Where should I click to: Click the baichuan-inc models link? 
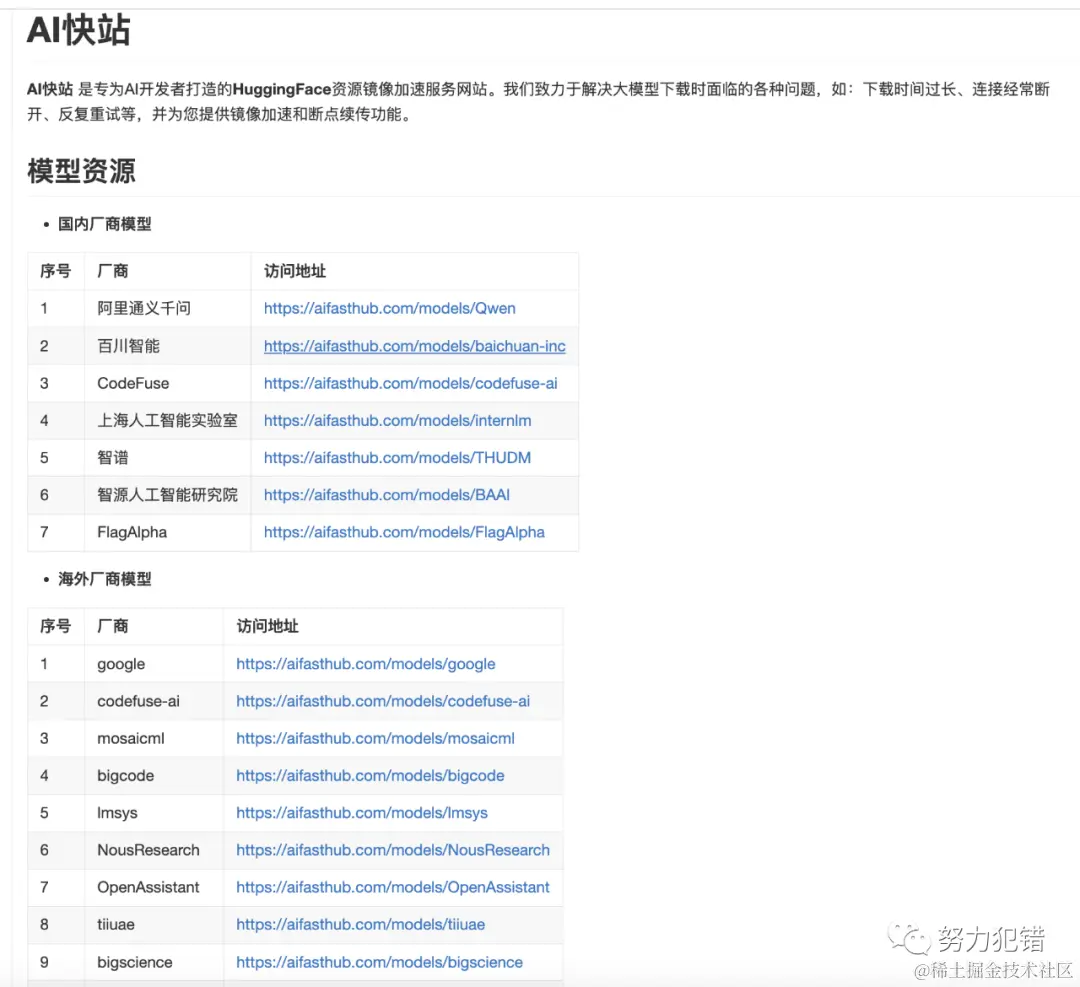(x=415, y=345)
